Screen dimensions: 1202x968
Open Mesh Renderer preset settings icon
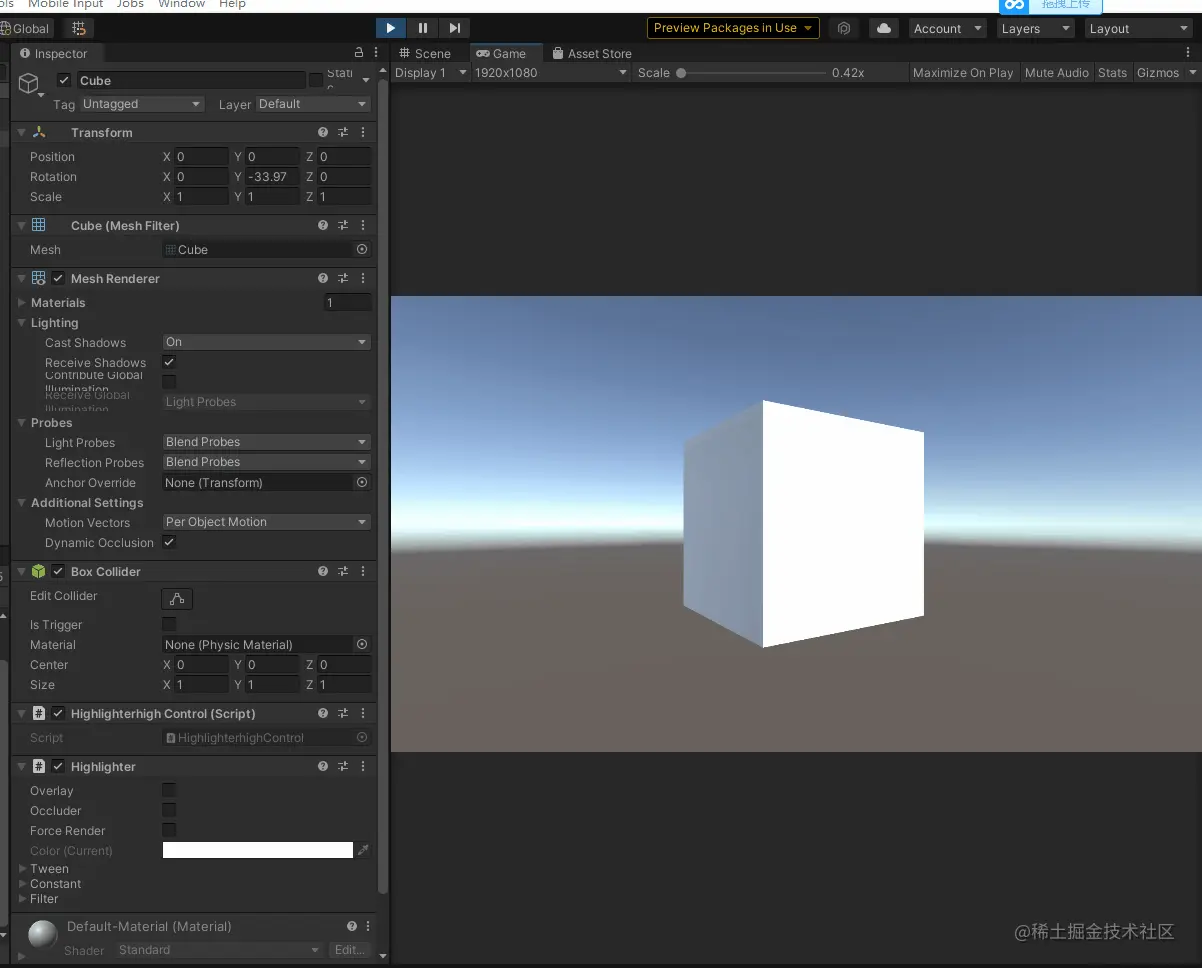click(x=343, y=278)
